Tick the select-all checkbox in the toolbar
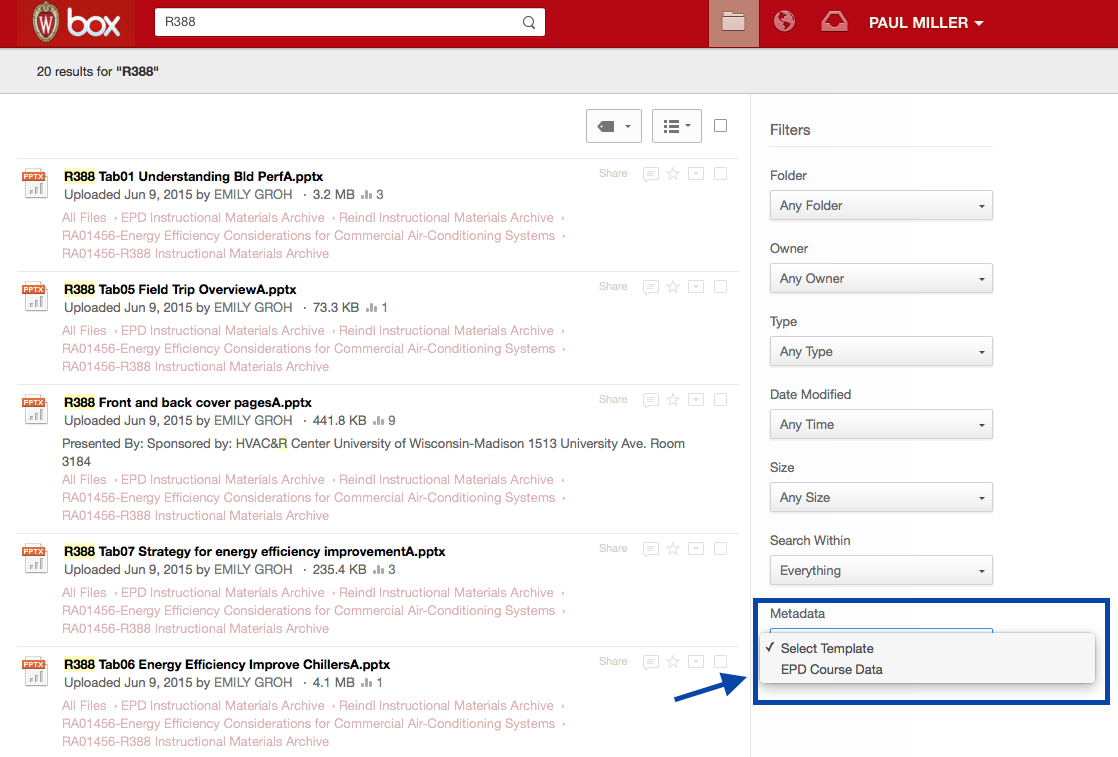The width and height of the screenshot is (1118, 757). tap(721, 125)
